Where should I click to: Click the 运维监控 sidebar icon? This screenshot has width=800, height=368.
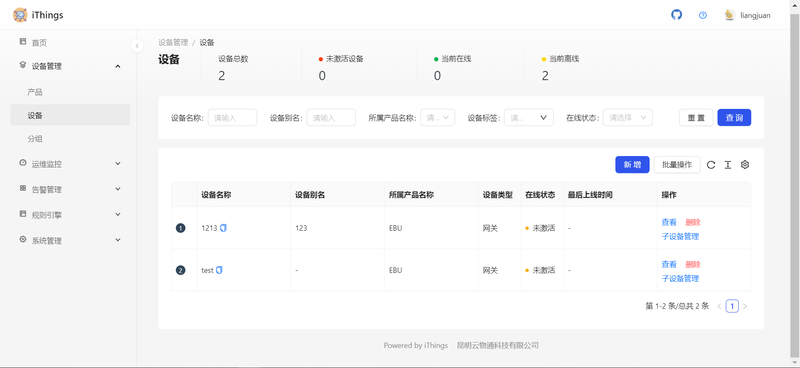pos(22,163)
